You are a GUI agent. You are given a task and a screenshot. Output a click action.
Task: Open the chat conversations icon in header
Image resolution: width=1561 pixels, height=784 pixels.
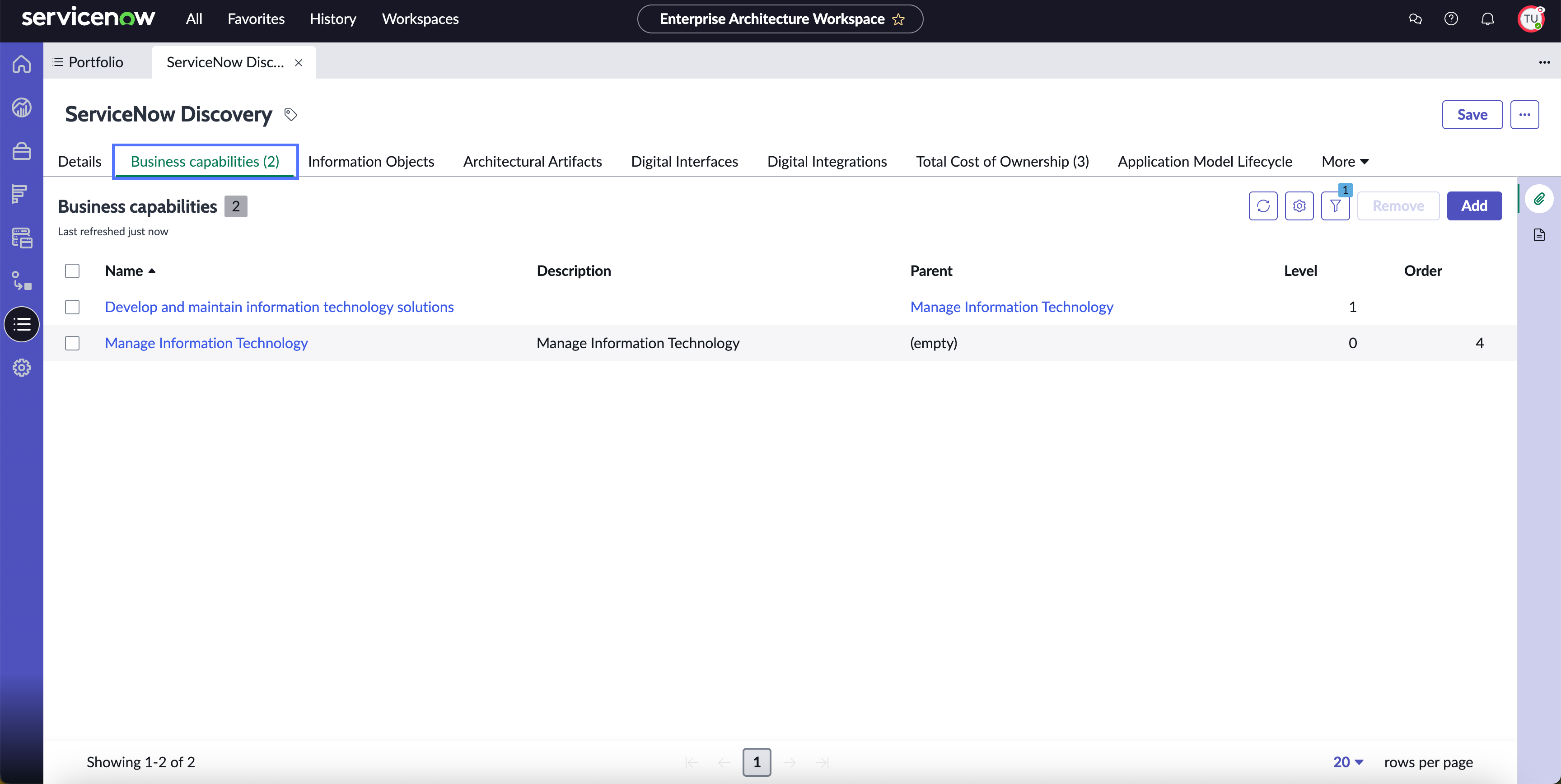tap(1415, 19)
